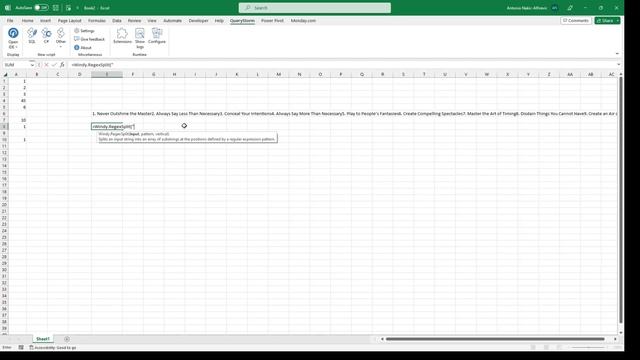Cancel the formula entry with the X
640x360 pixels.
tap(46, 65)
